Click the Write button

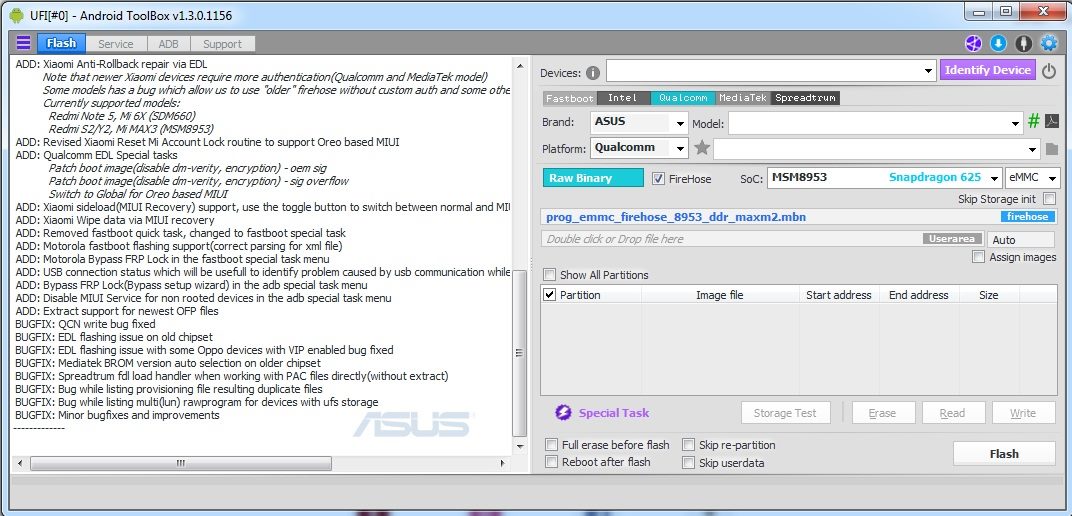1023,413
